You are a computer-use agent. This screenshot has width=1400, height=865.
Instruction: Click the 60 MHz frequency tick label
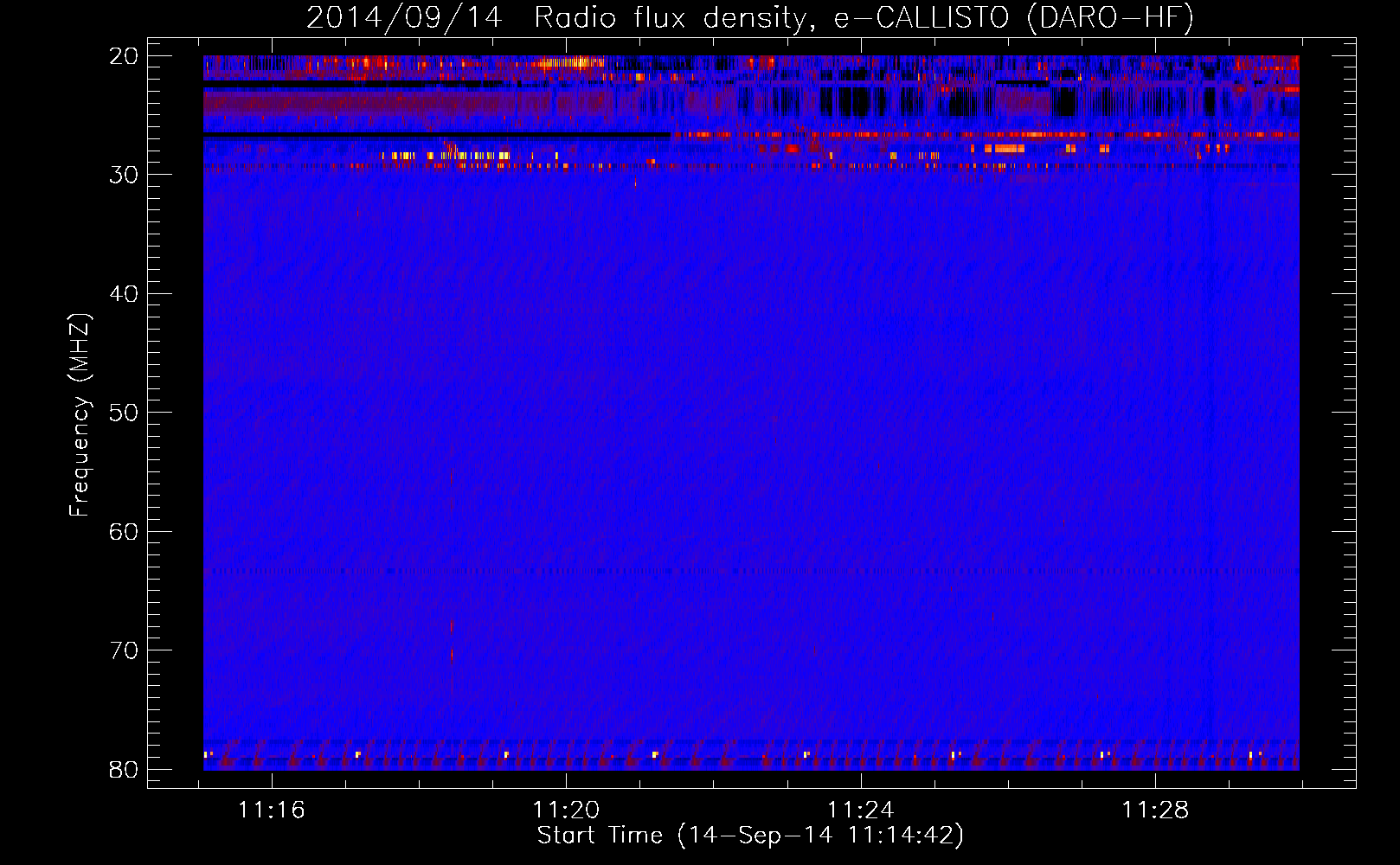(x=124, y=532)
